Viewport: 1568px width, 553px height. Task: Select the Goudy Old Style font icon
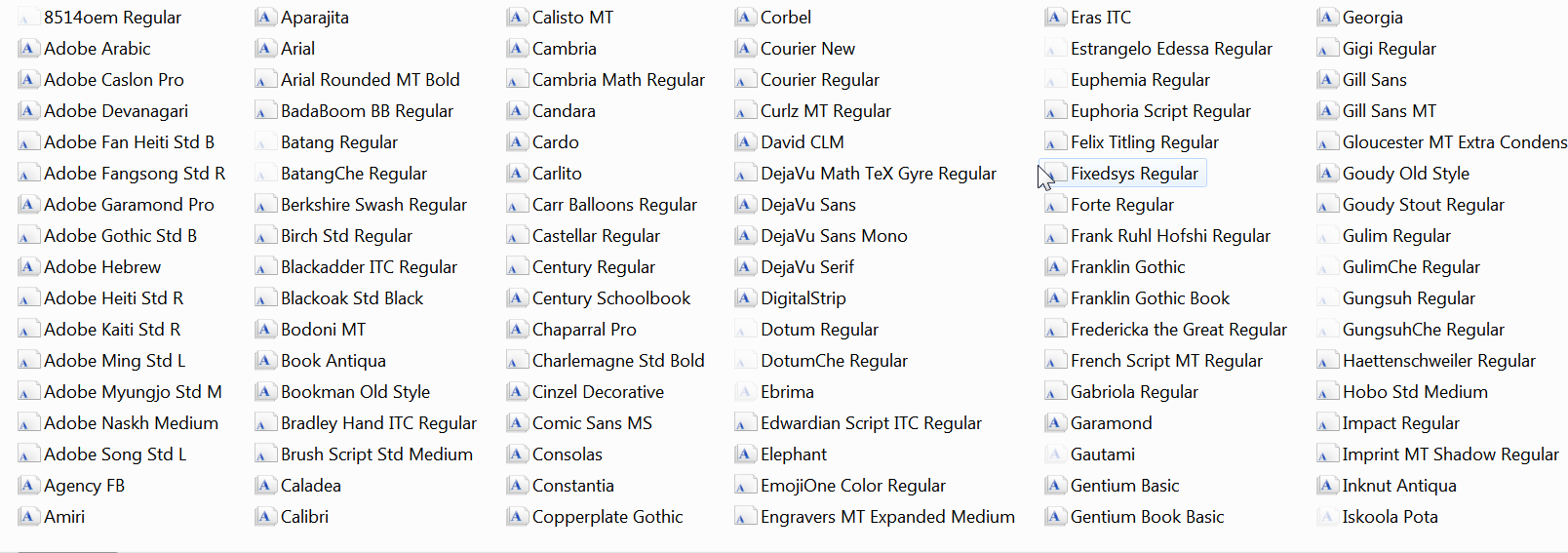(1326, 174)
